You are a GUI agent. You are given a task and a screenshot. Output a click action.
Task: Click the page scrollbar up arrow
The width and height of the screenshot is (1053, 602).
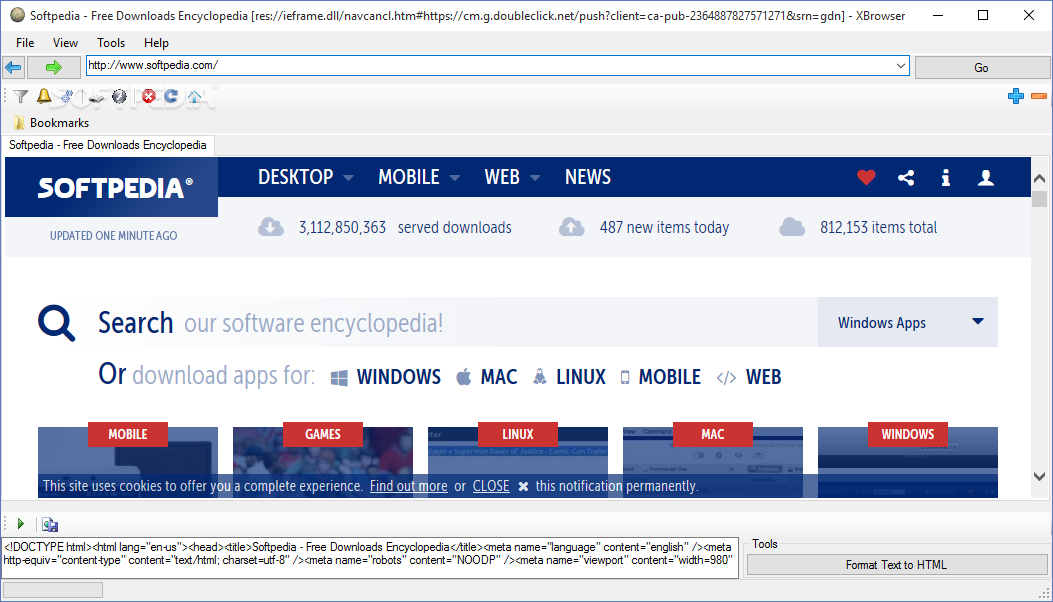click(x=1040, y=179)
